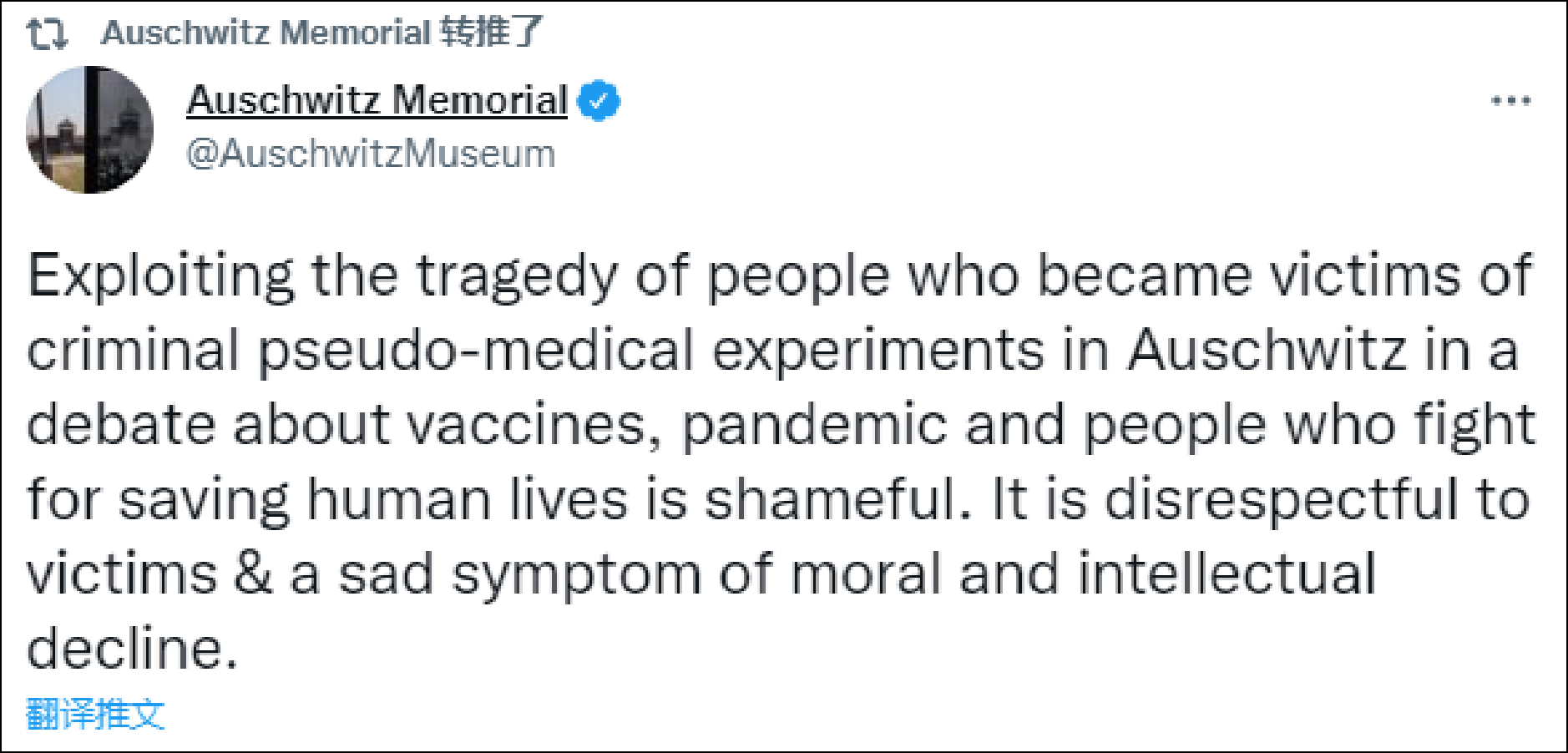Click the word "Exploiting" in the tweet
The width and height of the screenshot is (1568, 753).
tap(160, 275)
